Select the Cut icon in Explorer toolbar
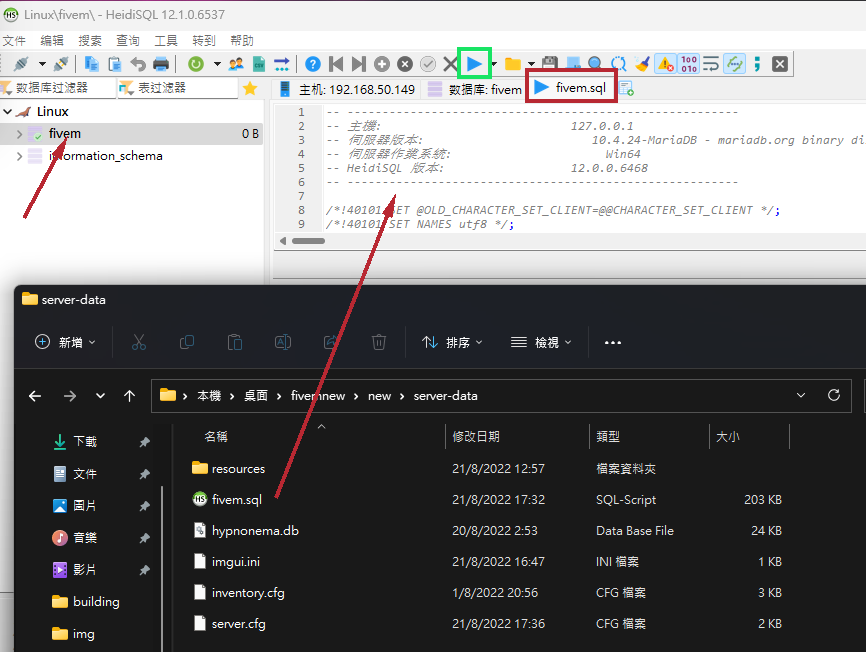Viewport: 866px width, 652px height. click(139, 342)
